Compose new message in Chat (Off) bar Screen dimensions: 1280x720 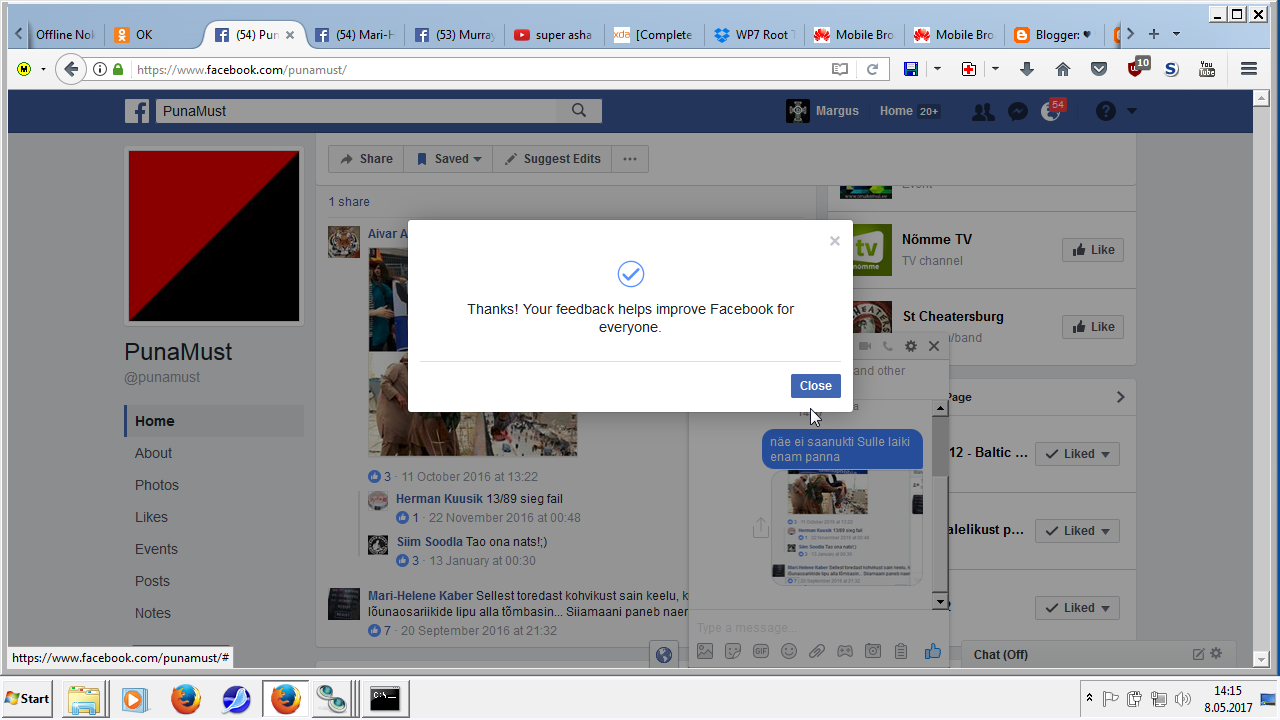click(1198, 654)
